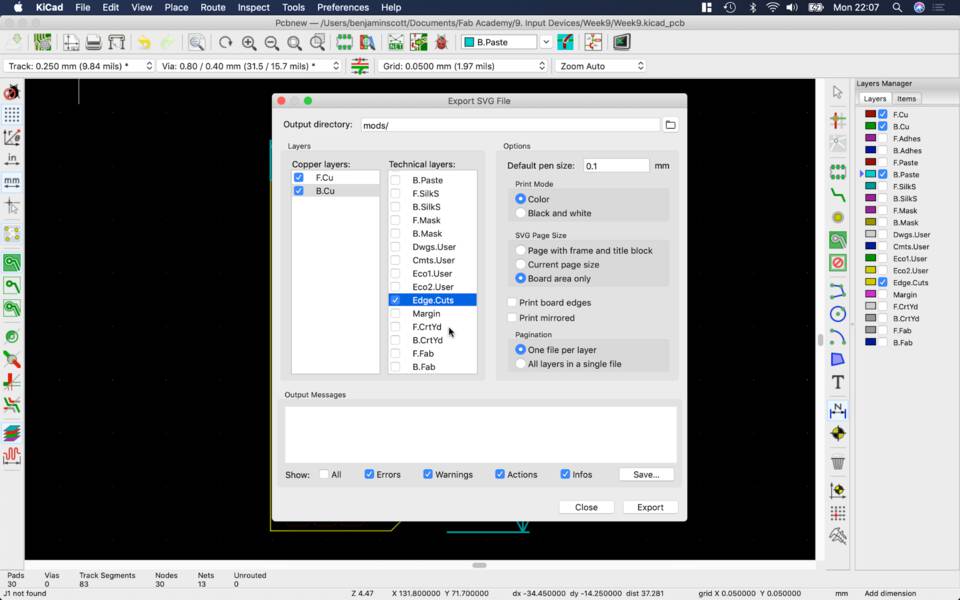Screen dimensions: 960x600
Task: Click the Print board icon
Action: point(93,42)
